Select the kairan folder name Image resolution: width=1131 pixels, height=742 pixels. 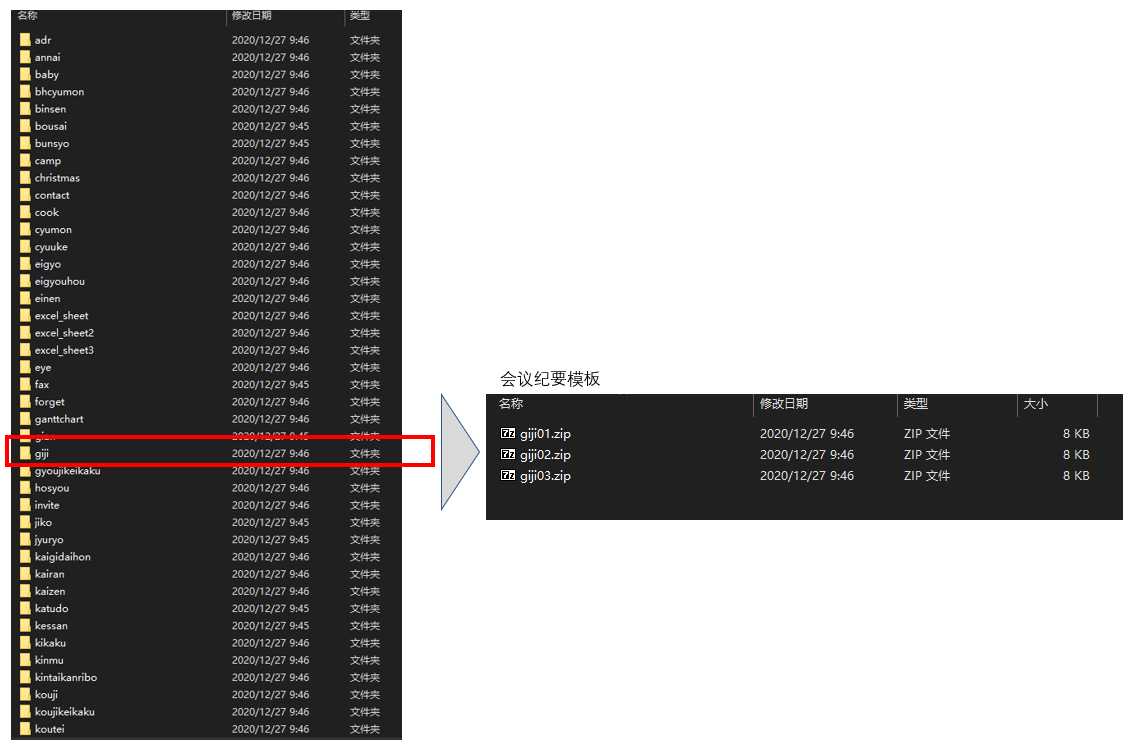point(50,575)
